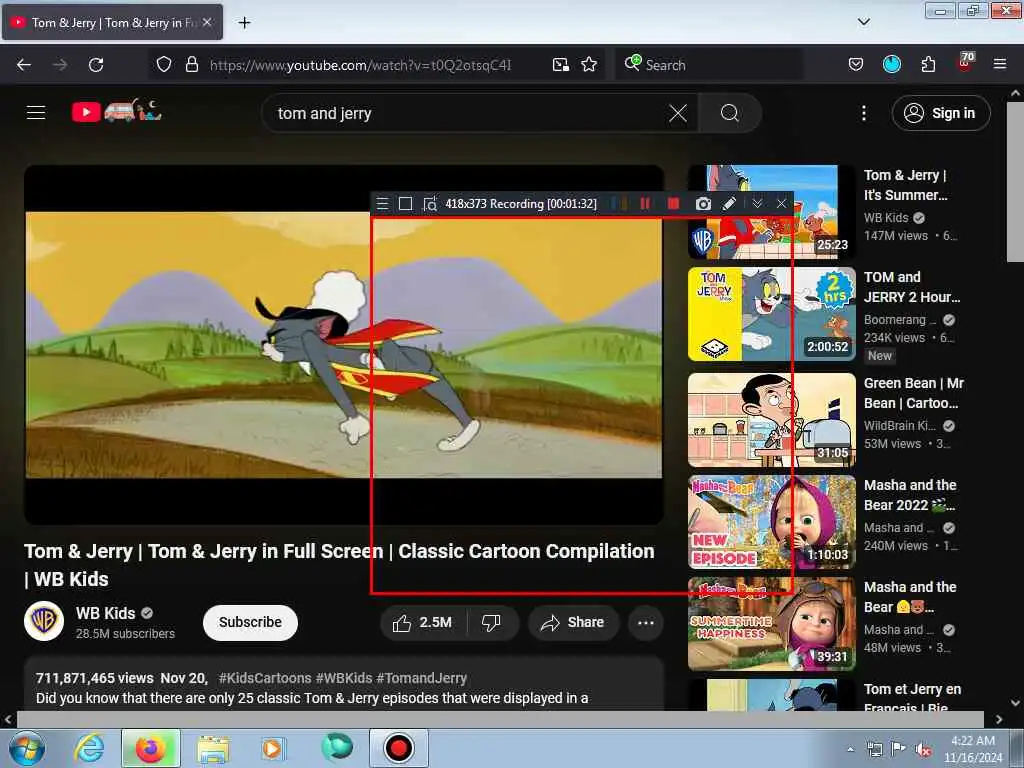Go back in browser history

[x=24, y=65]
